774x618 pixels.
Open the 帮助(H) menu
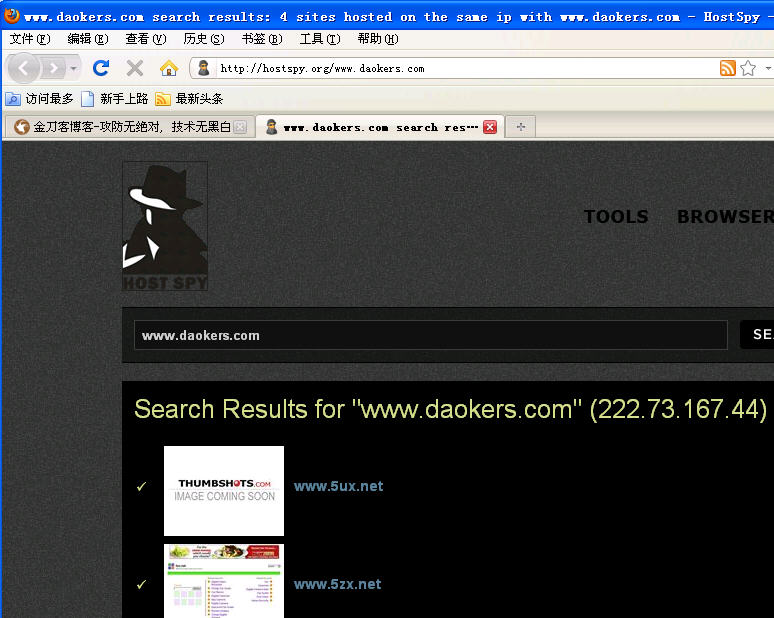click(x=378, y=39)
